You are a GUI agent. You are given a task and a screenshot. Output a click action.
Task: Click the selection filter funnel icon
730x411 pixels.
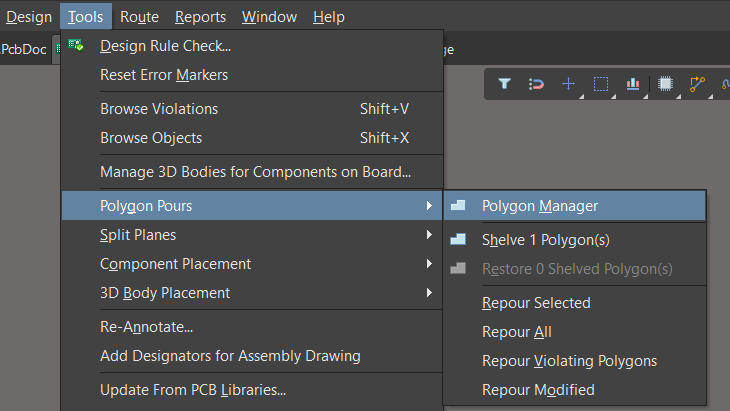tap(505, 84)
